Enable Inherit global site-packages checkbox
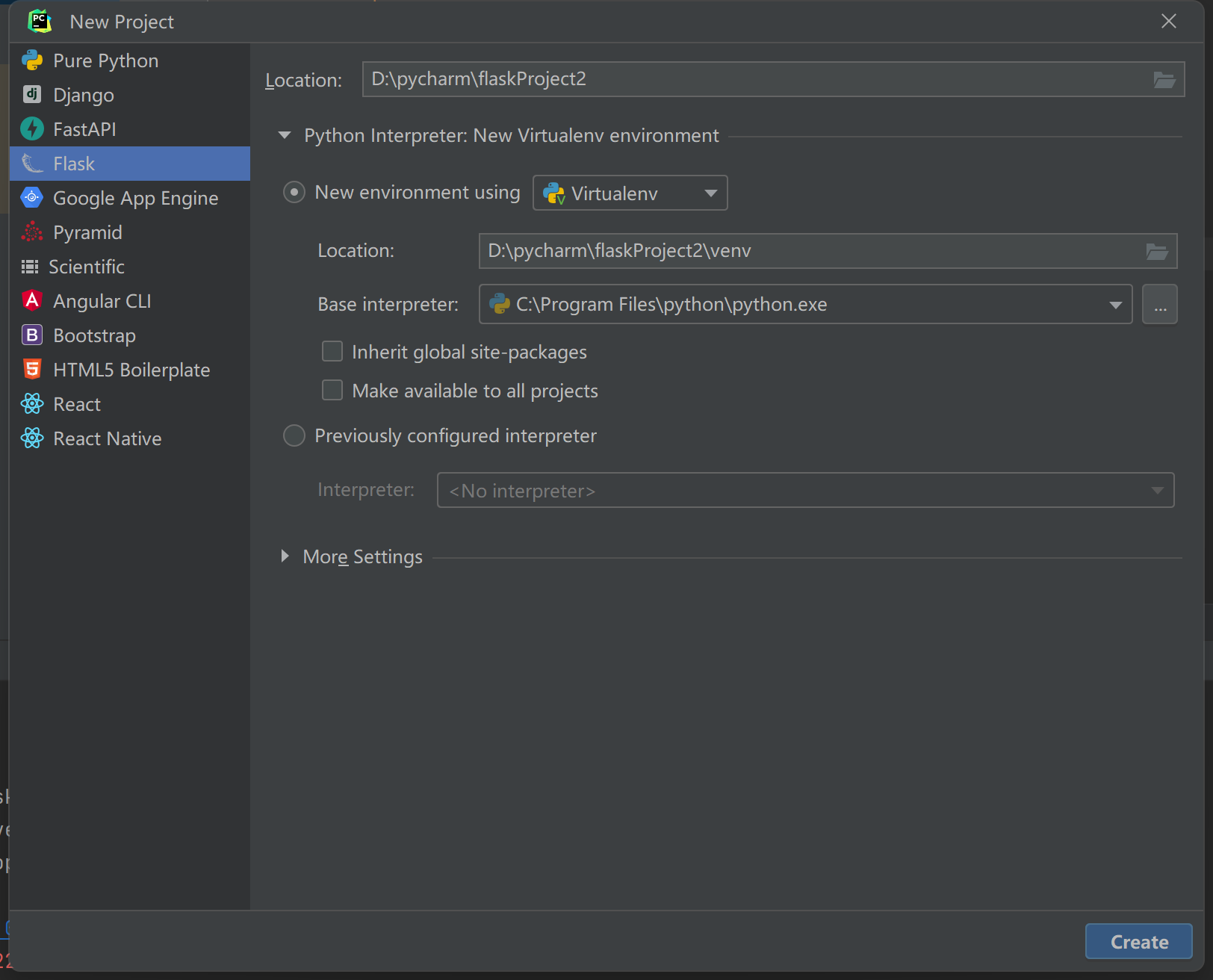This screenshot has width=1213, height=980. pos(332,351)
